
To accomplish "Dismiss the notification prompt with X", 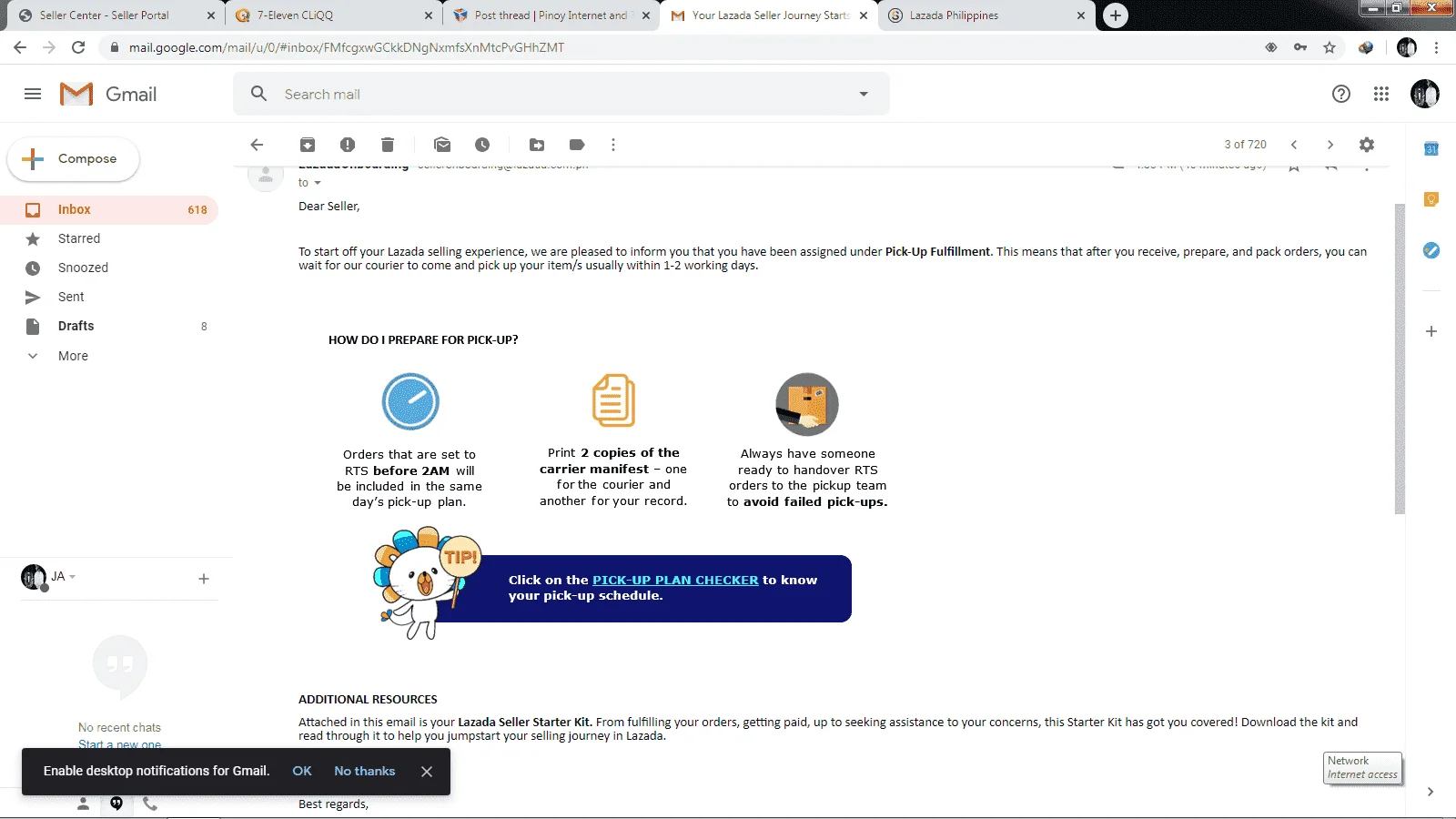I will [x=427, y=771].
